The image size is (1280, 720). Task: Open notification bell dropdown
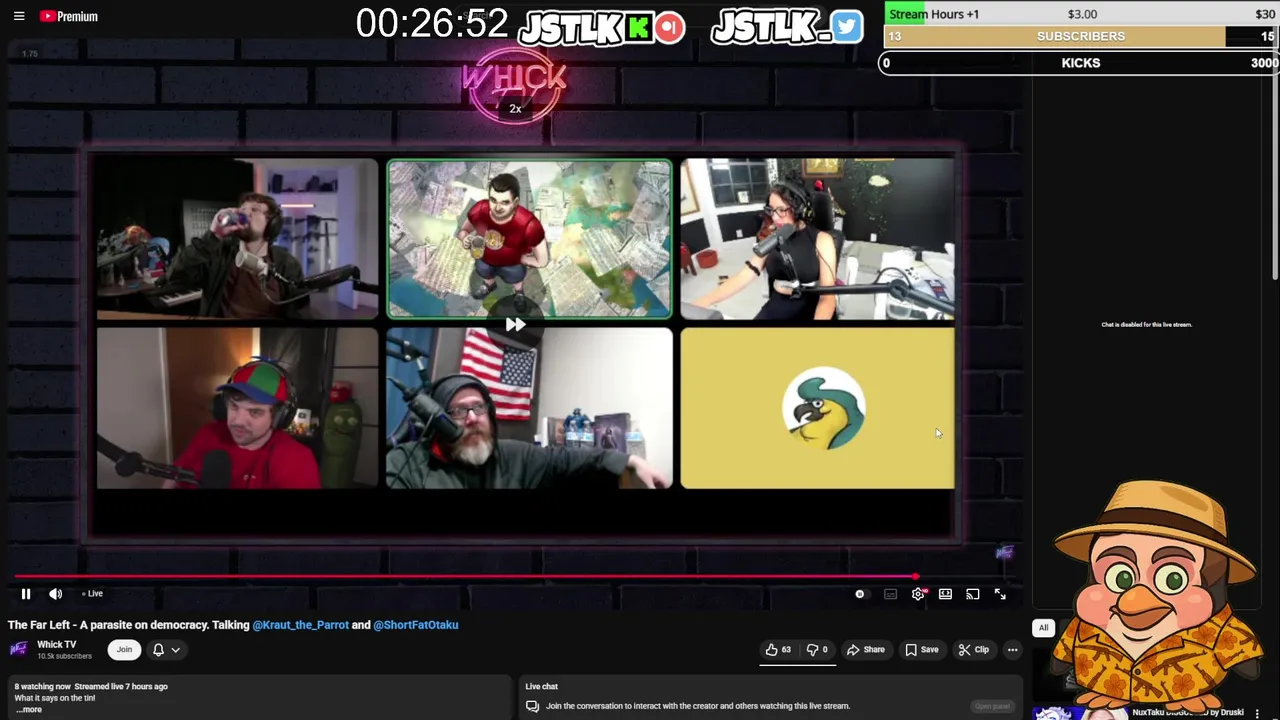click(x=166, y=650)
